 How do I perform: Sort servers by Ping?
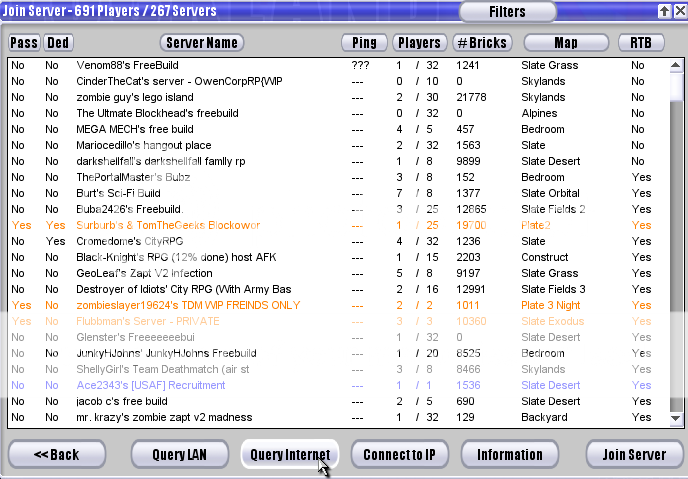pos(364,43)
